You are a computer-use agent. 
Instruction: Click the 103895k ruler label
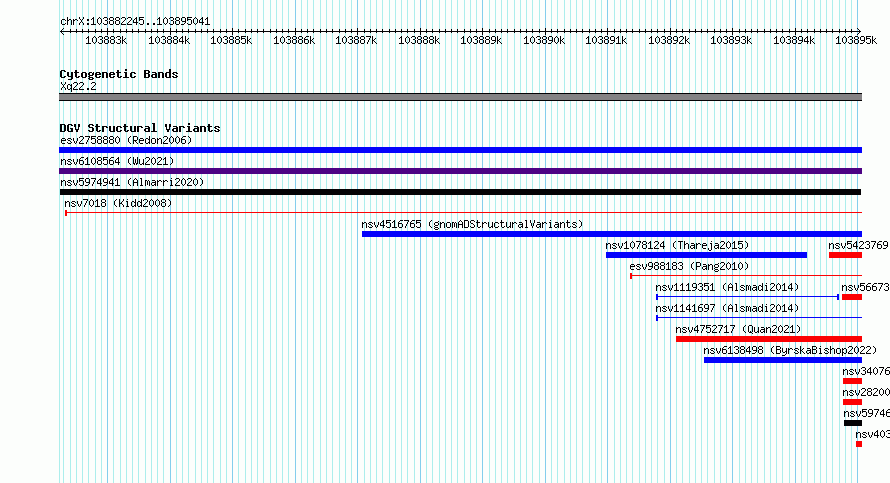(856, 40)
